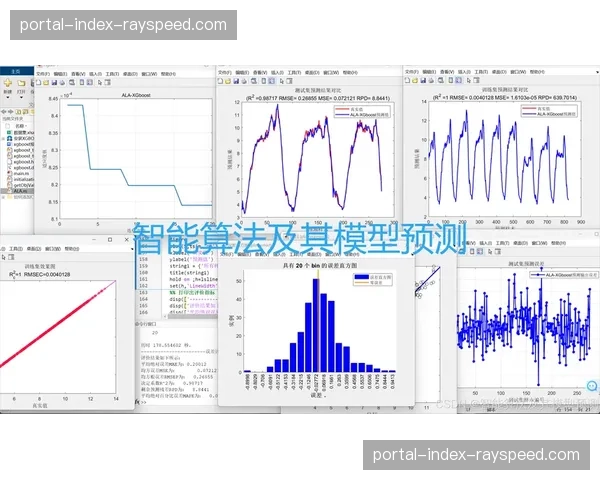Click the tallest blue bar in error histogram
Screen dimensions: 600x480
(315, 327)
